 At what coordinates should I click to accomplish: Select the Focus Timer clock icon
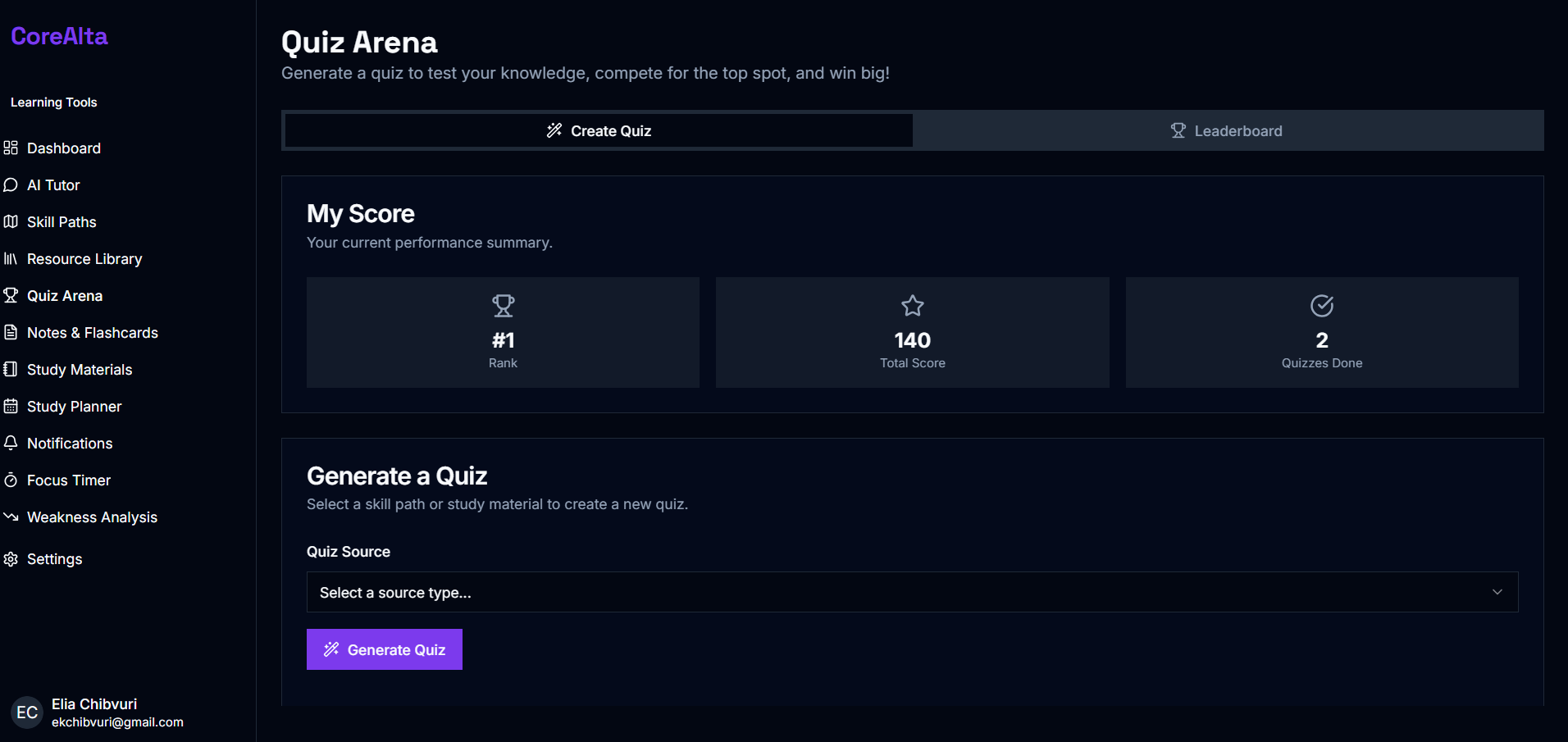point(11,480)
